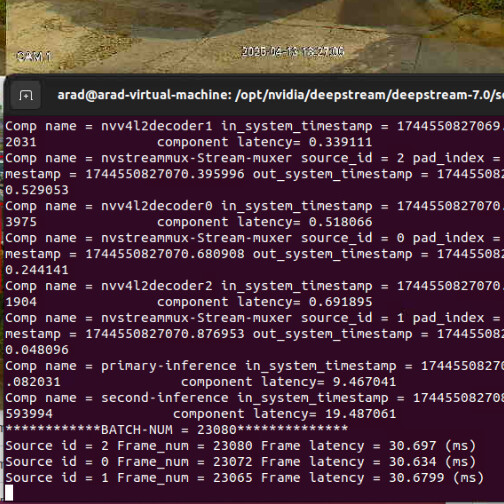The width and height of the screenshot is (504, 504).
Task: Click the primary-inference latency value 9.467041
Action: click(x=364, y=382)
